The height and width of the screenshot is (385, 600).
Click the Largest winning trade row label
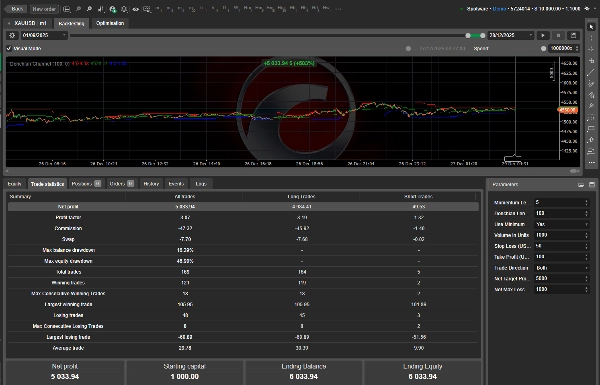[68, 305]
